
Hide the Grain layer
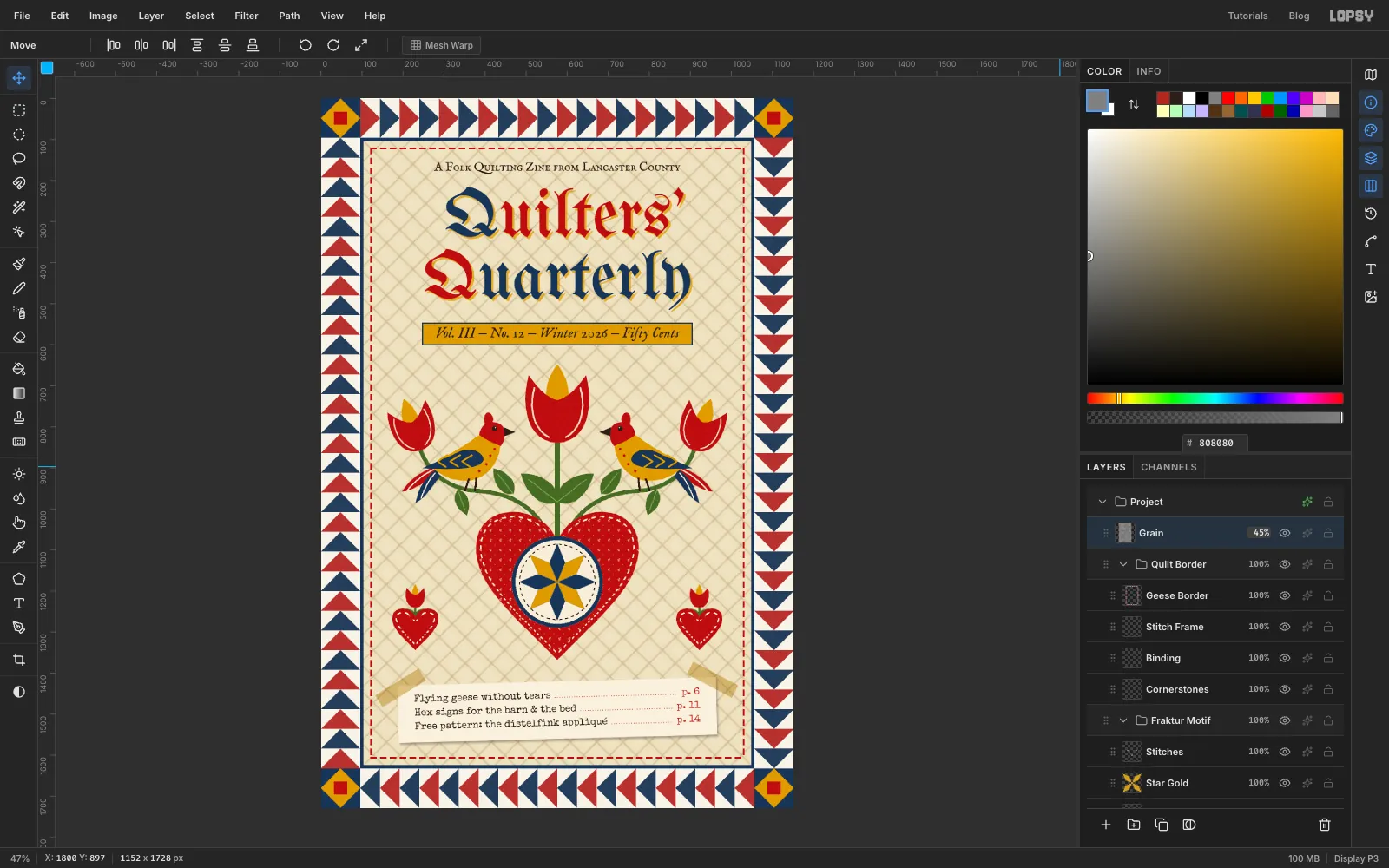coord(1285,533)
